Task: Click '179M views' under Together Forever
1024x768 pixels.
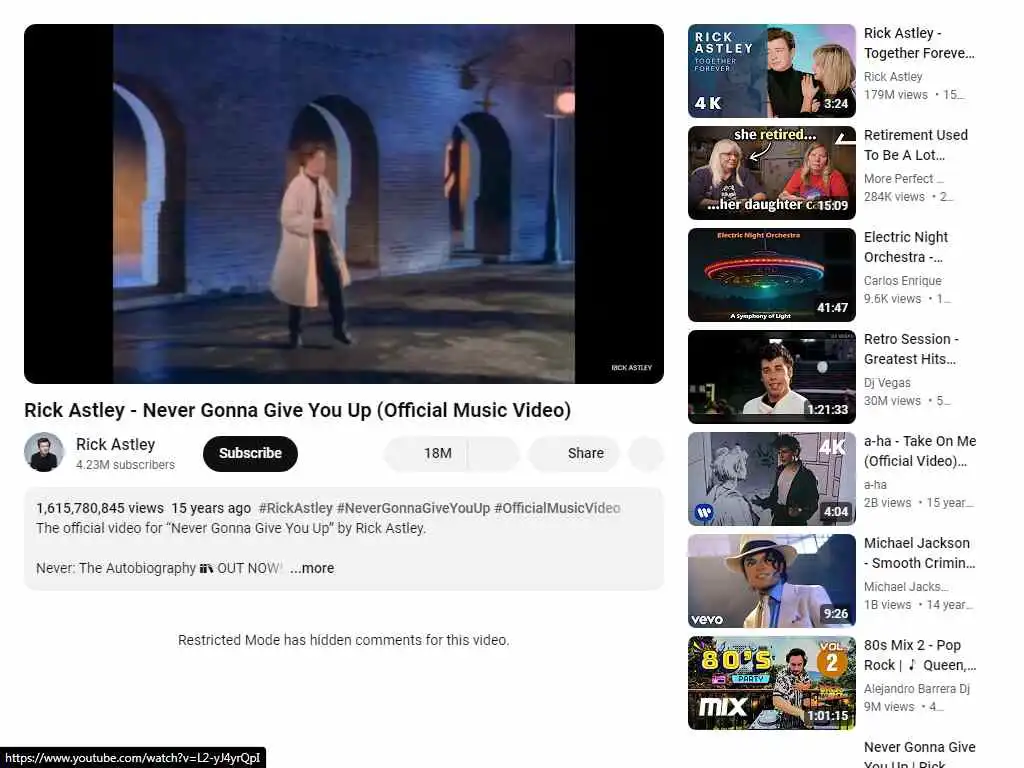Action: [895, 95]
